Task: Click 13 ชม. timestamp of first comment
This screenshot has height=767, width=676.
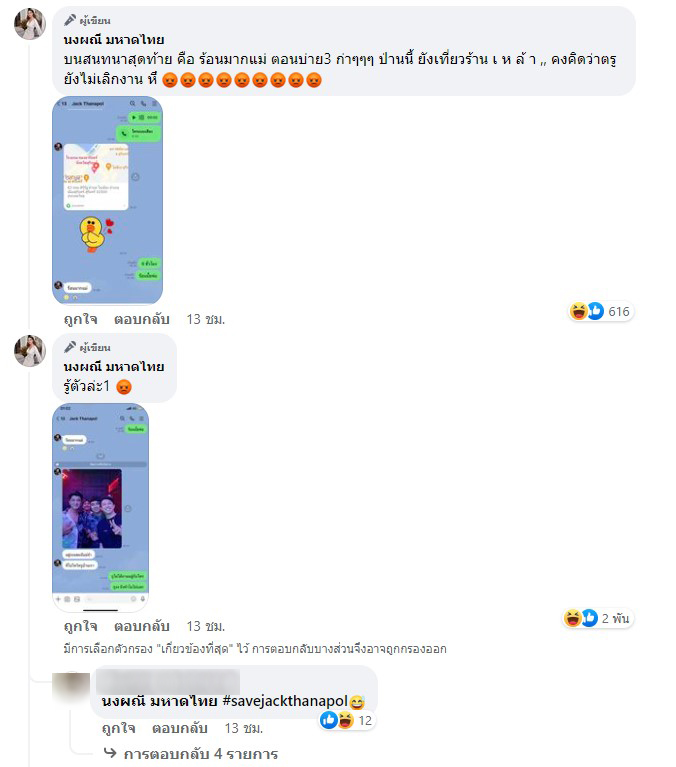Action: pos(206,319)
